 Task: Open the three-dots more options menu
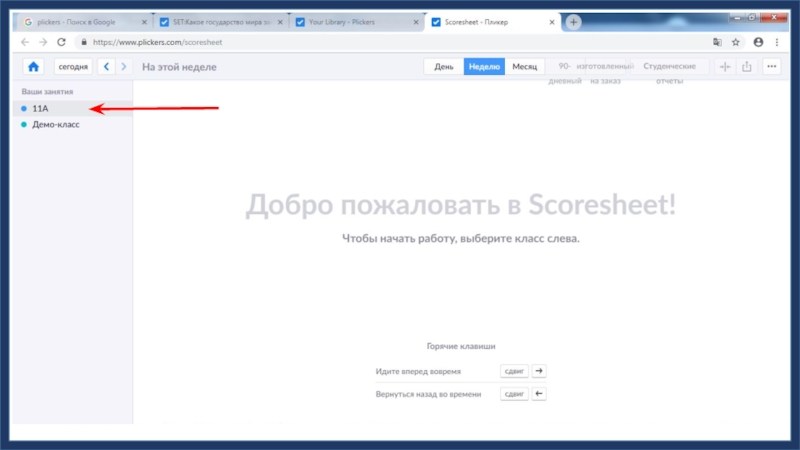pos(771,67)
